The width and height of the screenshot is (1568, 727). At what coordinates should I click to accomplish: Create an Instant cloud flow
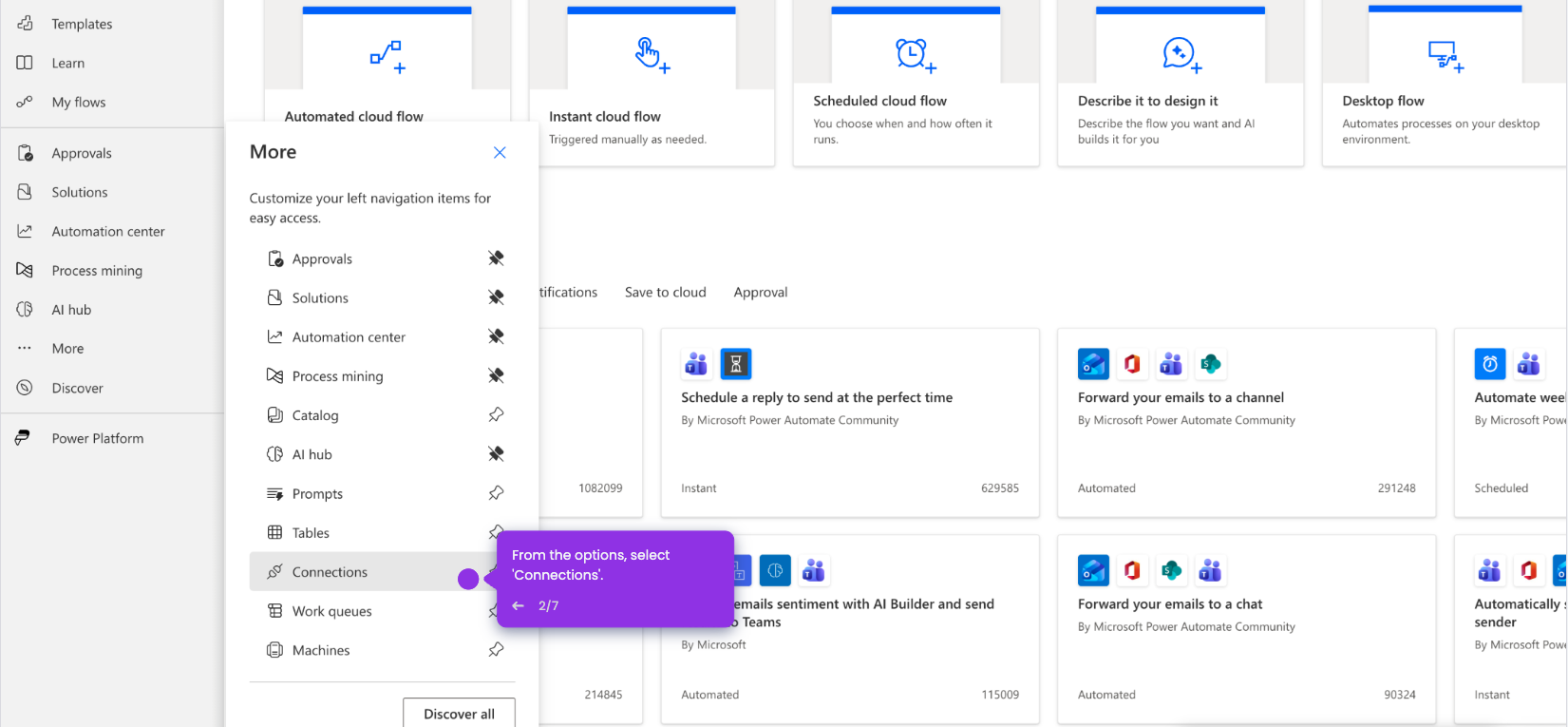click(x=652, y=84)
